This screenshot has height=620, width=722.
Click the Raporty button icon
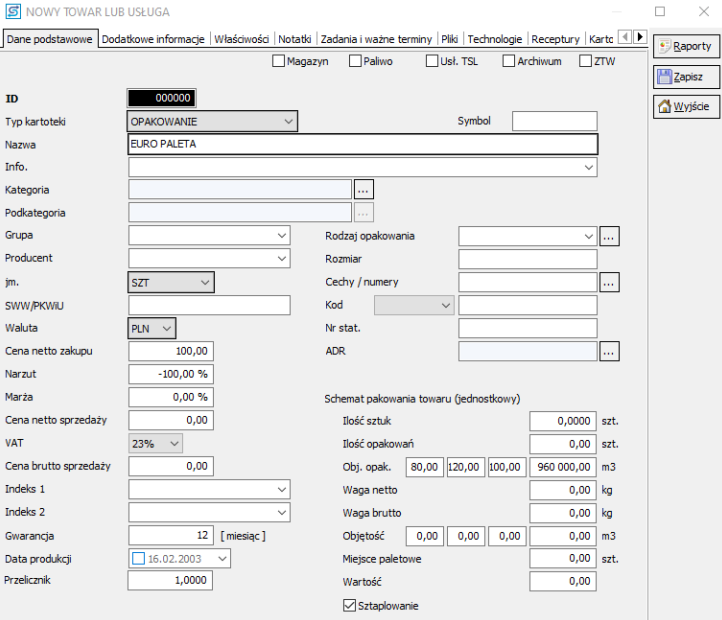[x=664, y=46]
